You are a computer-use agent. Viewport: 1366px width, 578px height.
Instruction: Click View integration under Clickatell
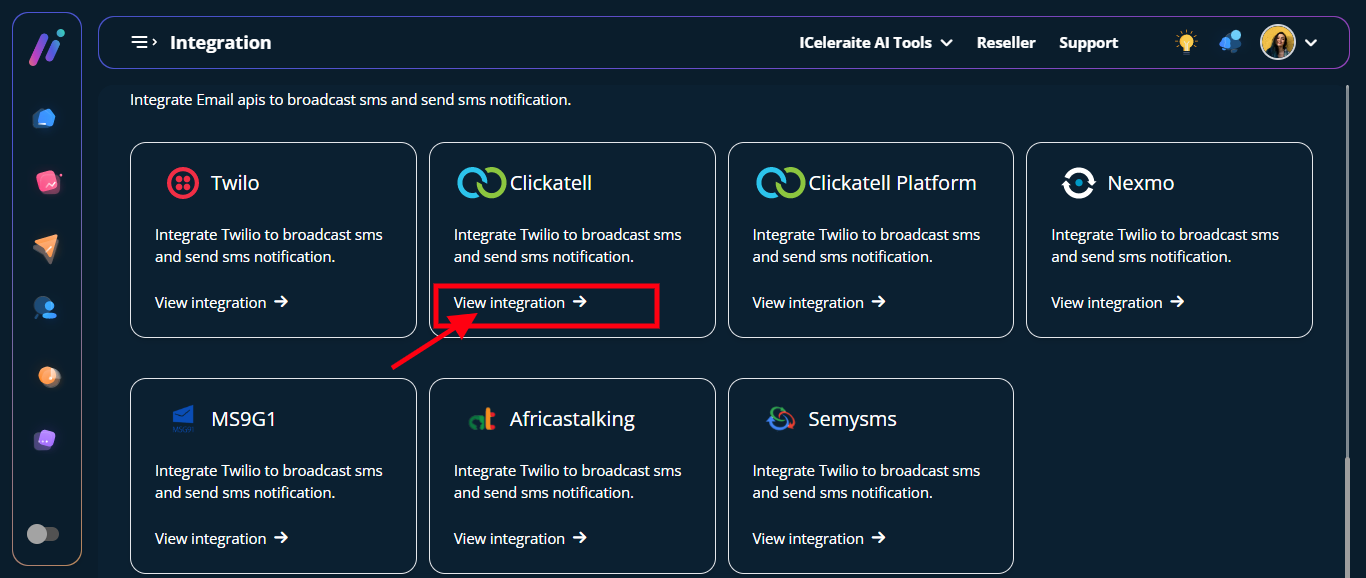pos(520,302)
